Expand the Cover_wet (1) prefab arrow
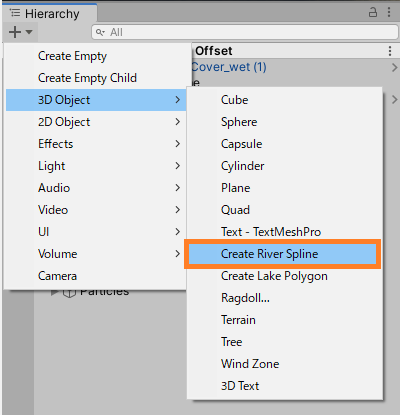400x415 pixels. [x=395, y=67]
